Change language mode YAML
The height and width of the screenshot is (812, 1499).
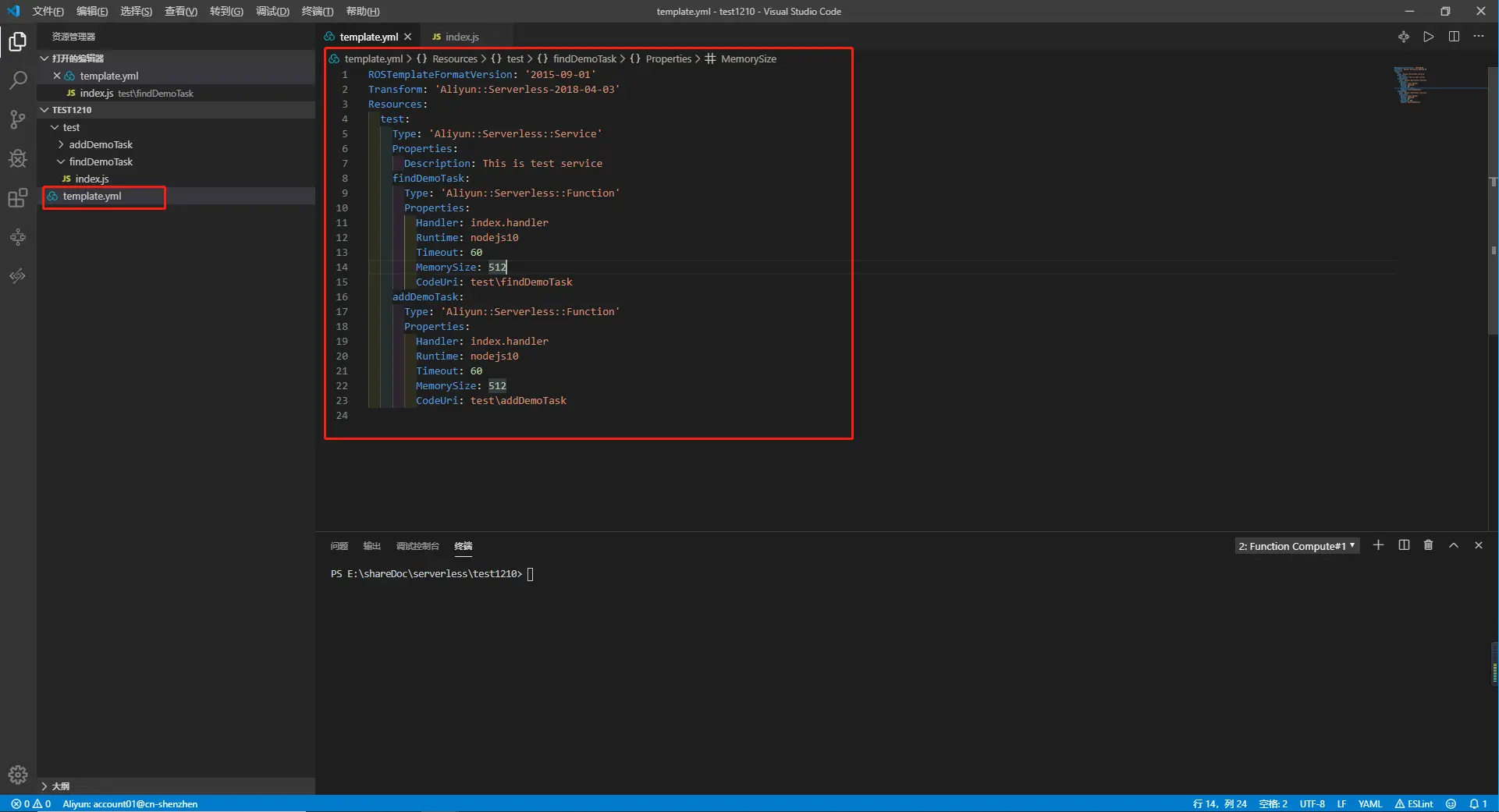[1370, 803]
